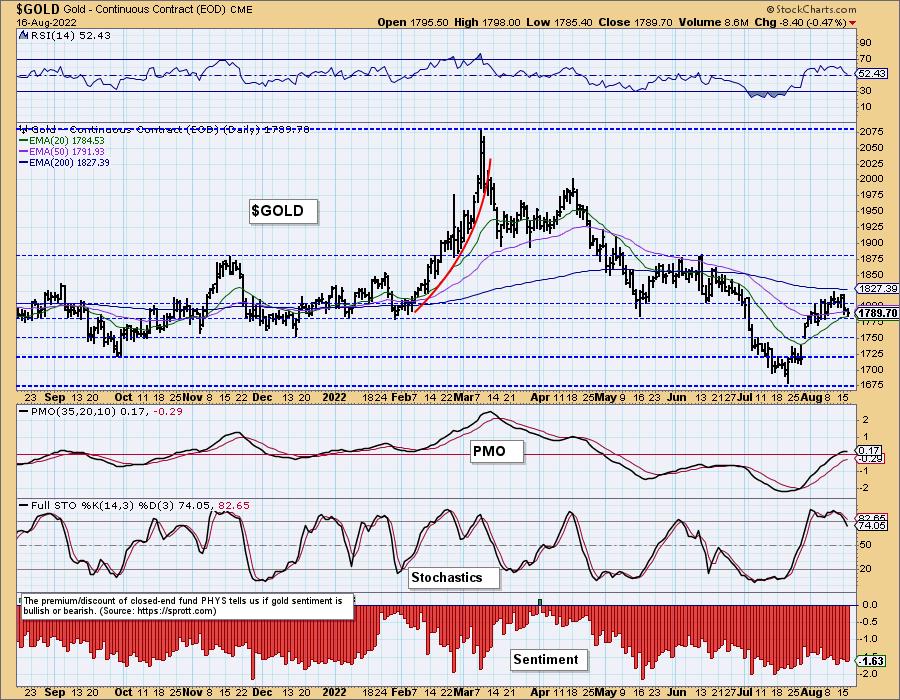
Task: Click the Chg -8.40 (-0.47%) value
Action: 800,22
